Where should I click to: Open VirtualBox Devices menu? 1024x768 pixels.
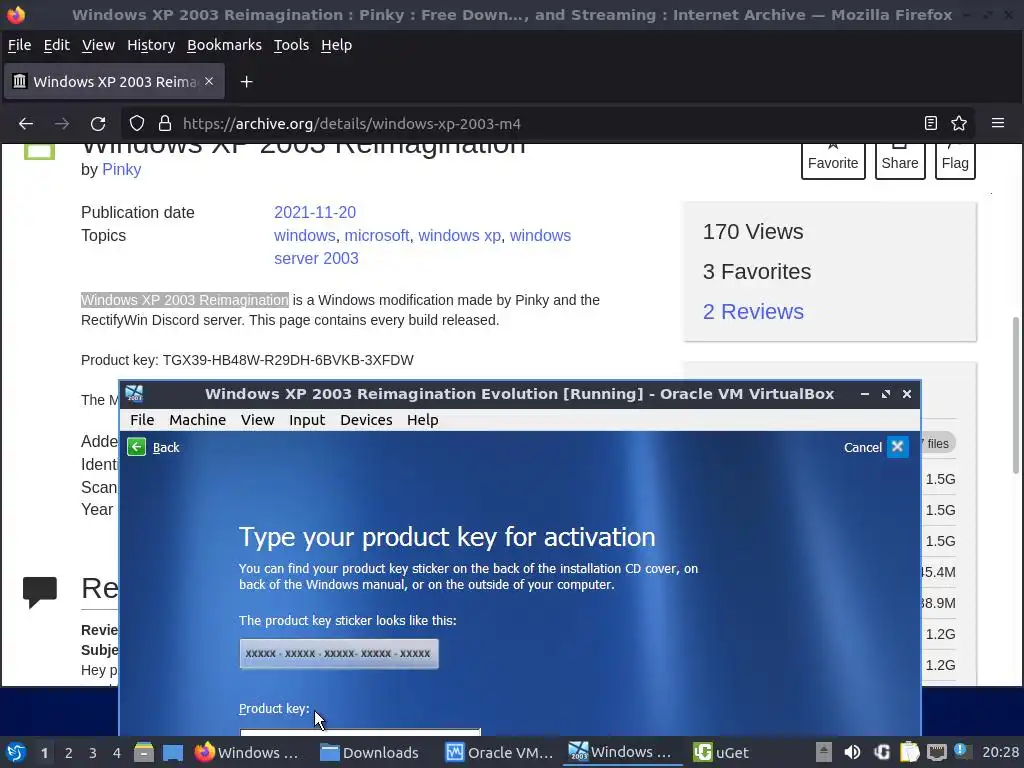366,420
